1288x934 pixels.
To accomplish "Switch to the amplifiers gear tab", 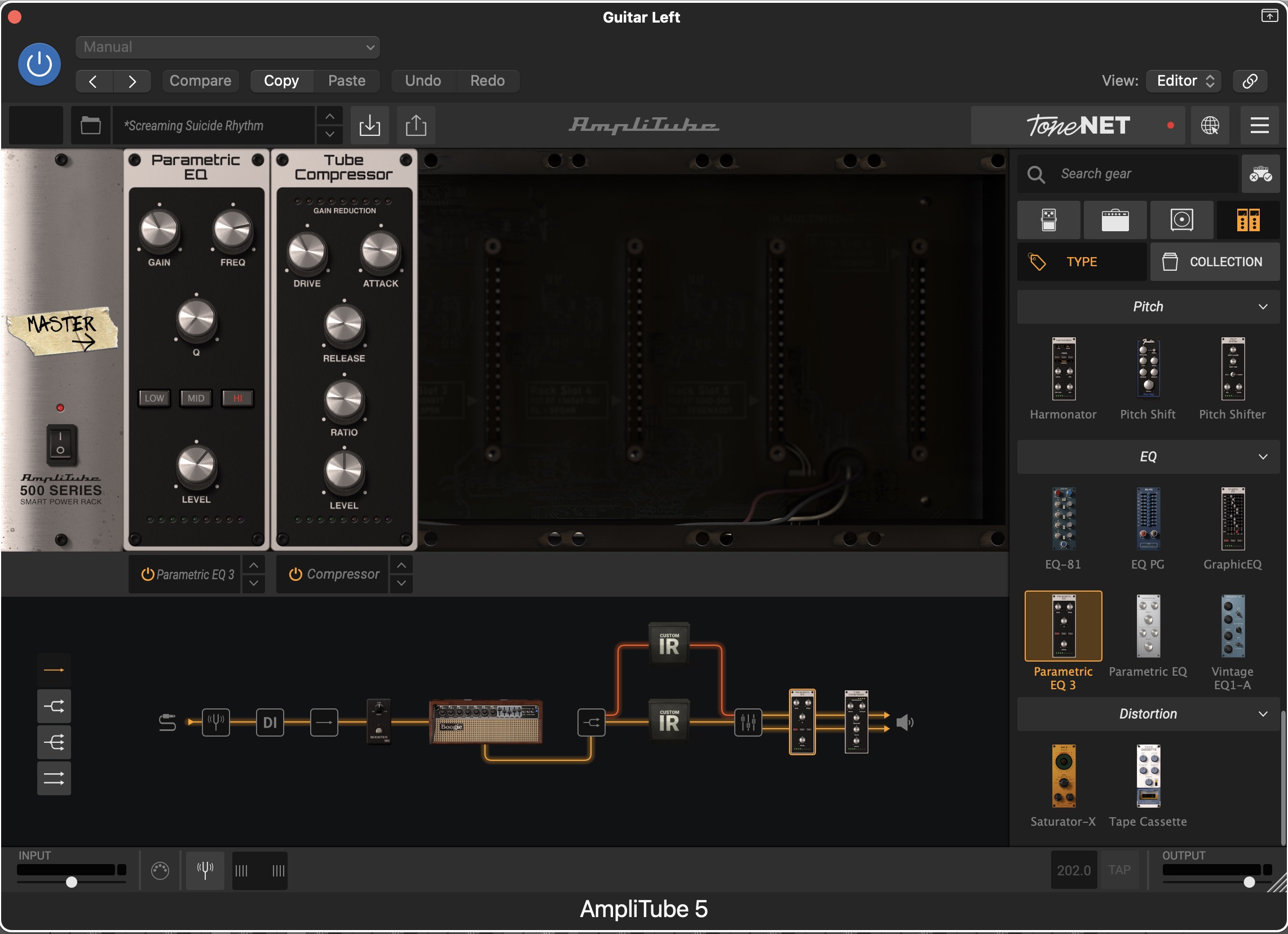I will point(1116,221).
